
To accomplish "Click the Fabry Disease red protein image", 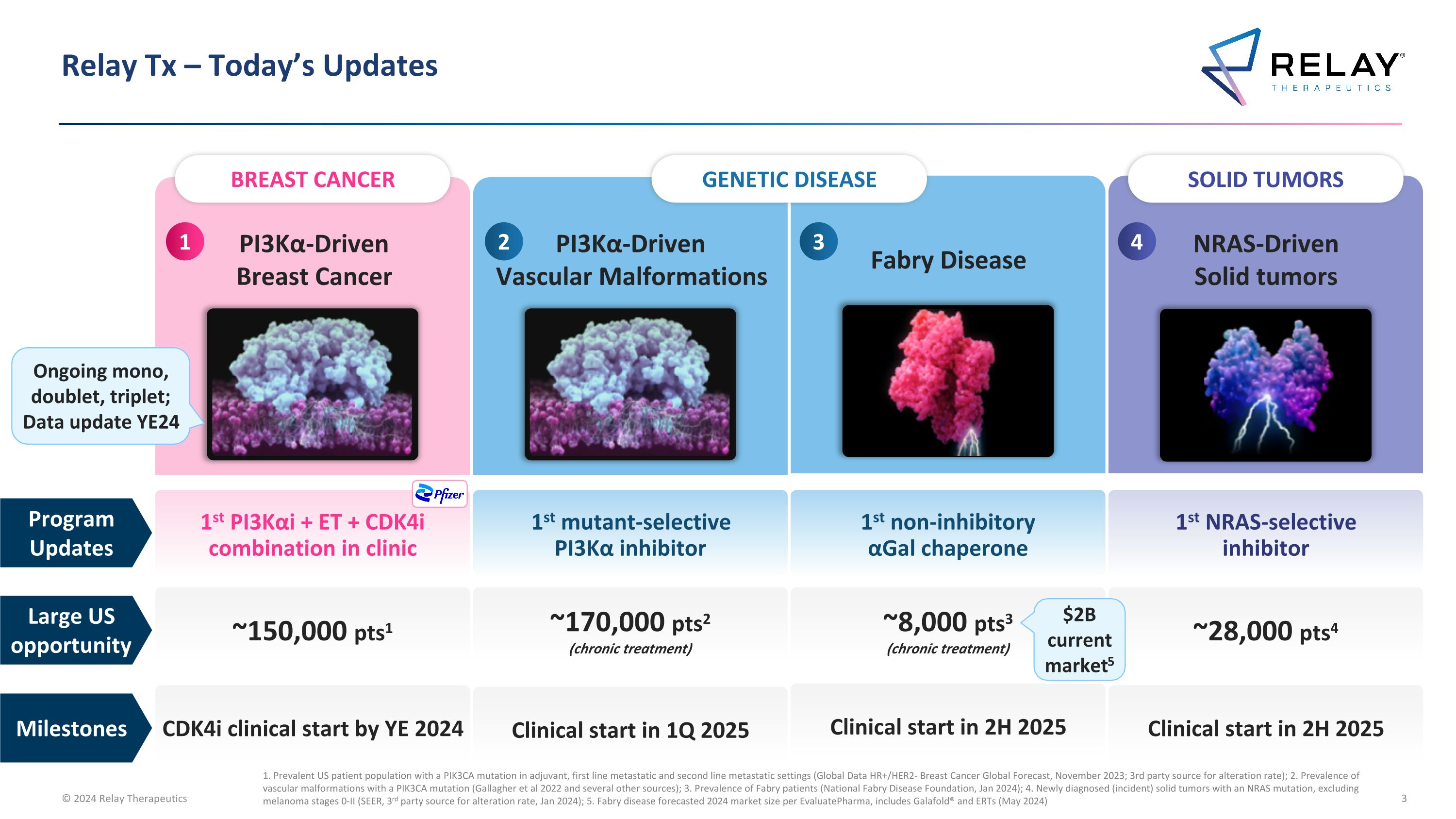I will pos(948,381).
